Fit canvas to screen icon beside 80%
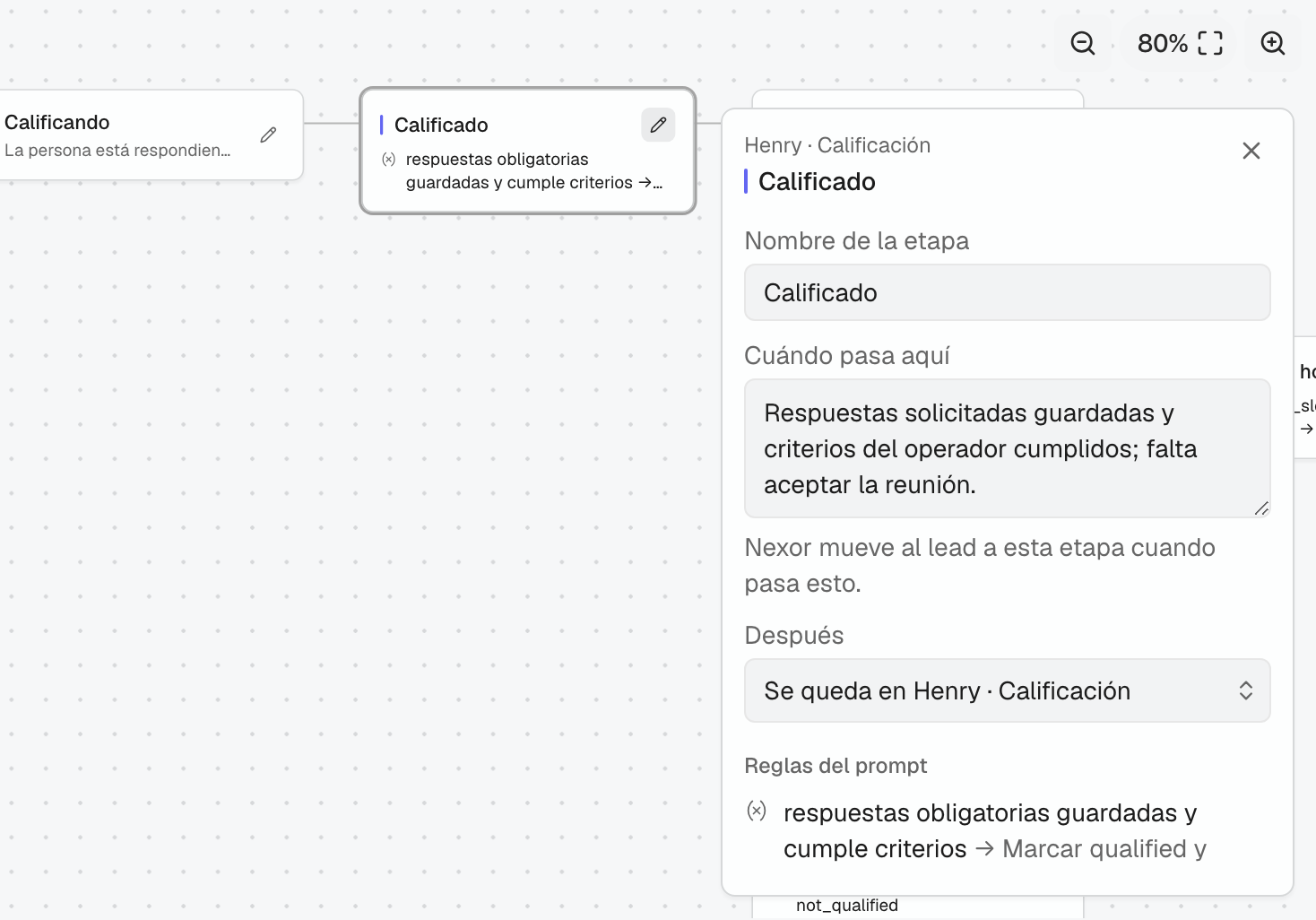Screen dimensions: 1316x920 (x=1210, y=43)
